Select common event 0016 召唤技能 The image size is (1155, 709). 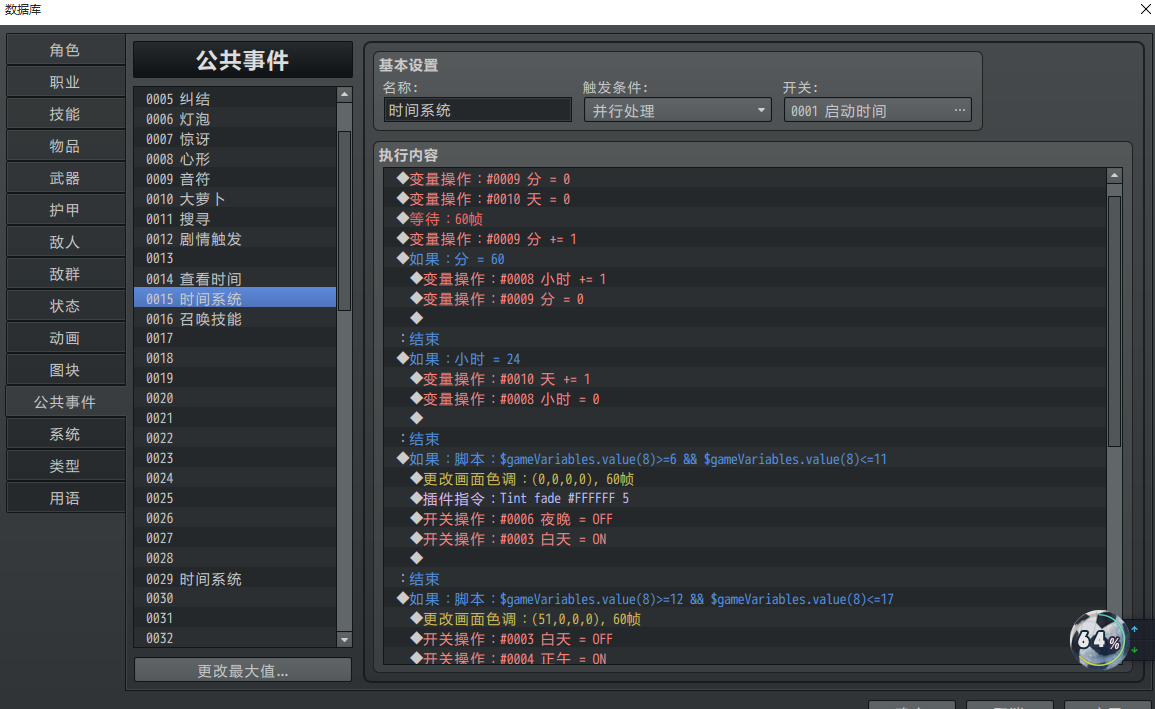pyautogui.click(x=235, y=319)
